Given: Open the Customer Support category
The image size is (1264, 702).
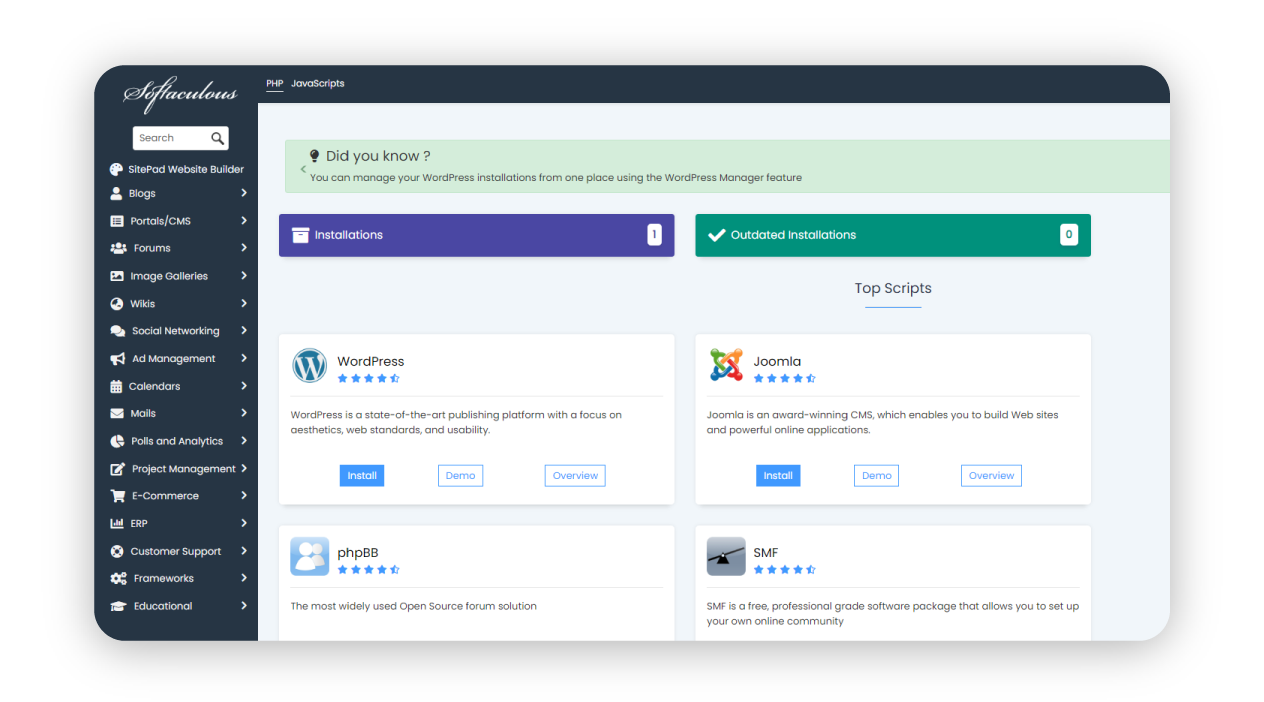Looking at the screenshot, I should (178, 551).
